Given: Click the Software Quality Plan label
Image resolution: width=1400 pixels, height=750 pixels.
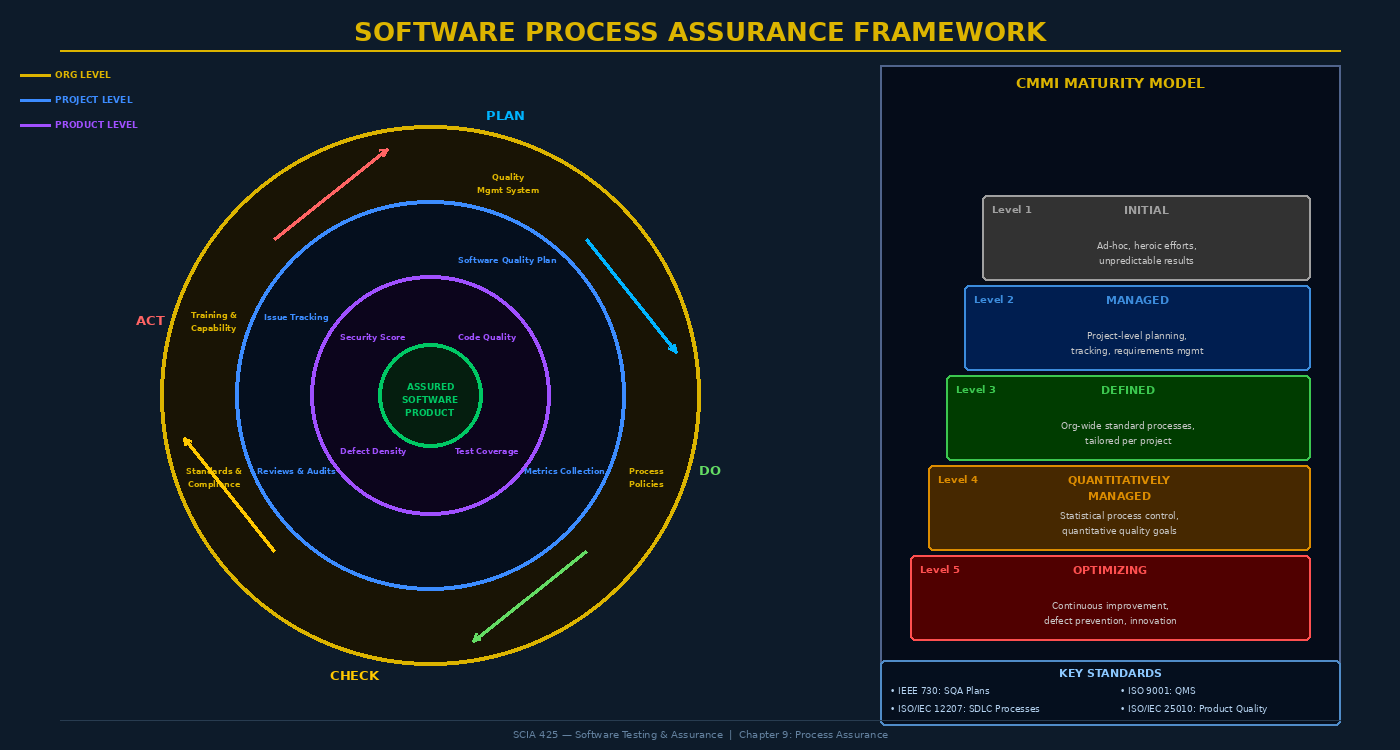Looking at the screenshot, I should click(507, 259).
